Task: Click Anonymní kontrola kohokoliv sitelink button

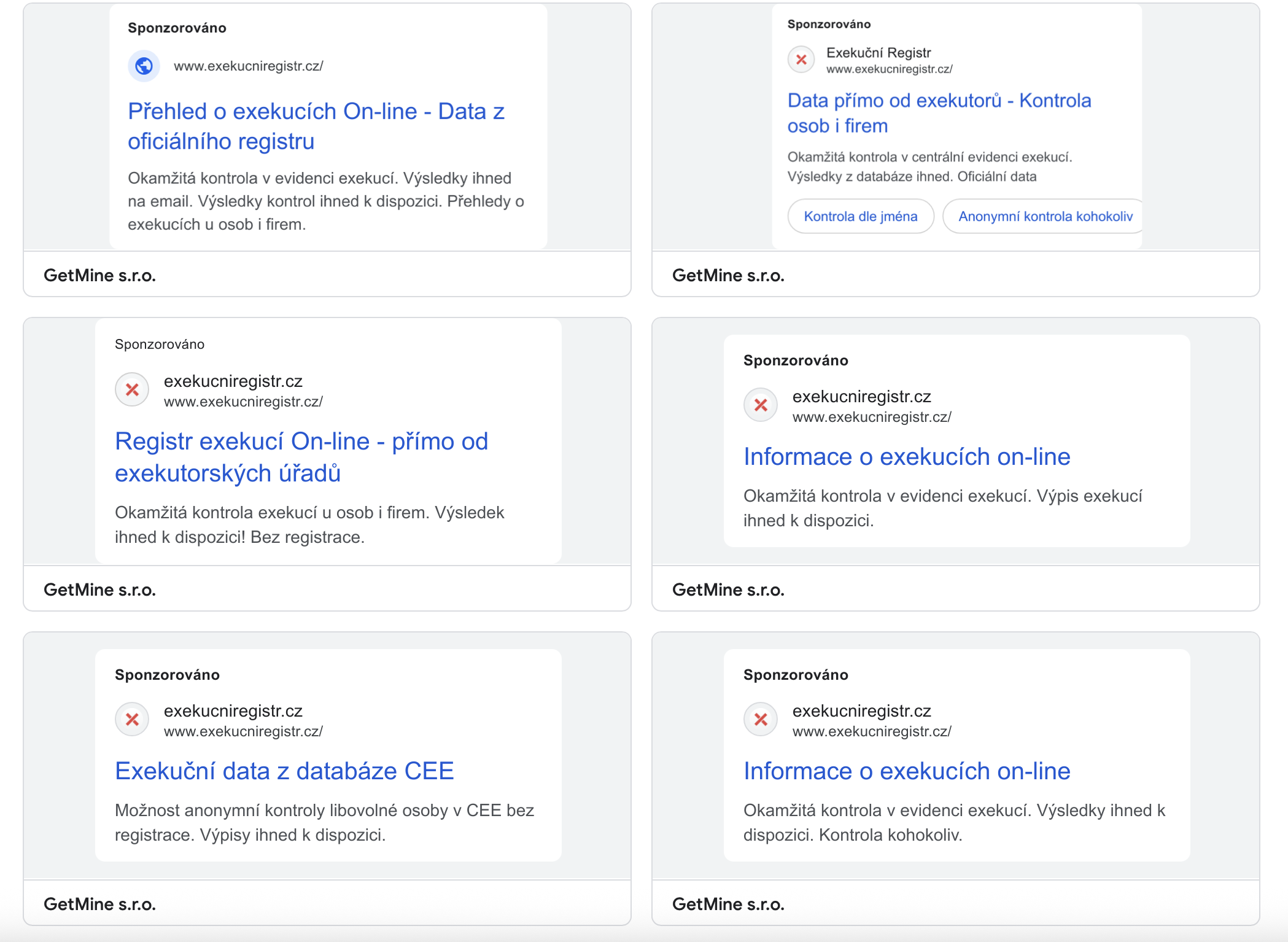Action: (x=1043, y=216)
